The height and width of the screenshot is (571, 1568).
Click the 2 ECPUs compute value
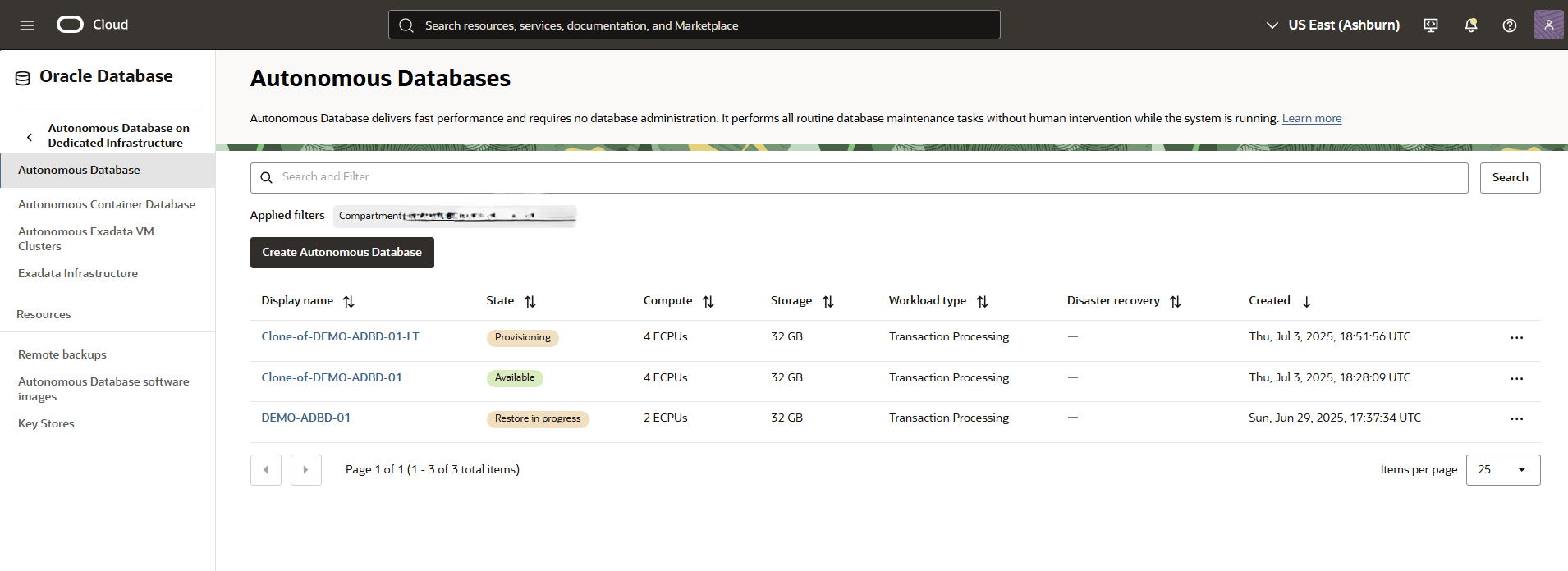pyautogui.click(x=666, y=418)
